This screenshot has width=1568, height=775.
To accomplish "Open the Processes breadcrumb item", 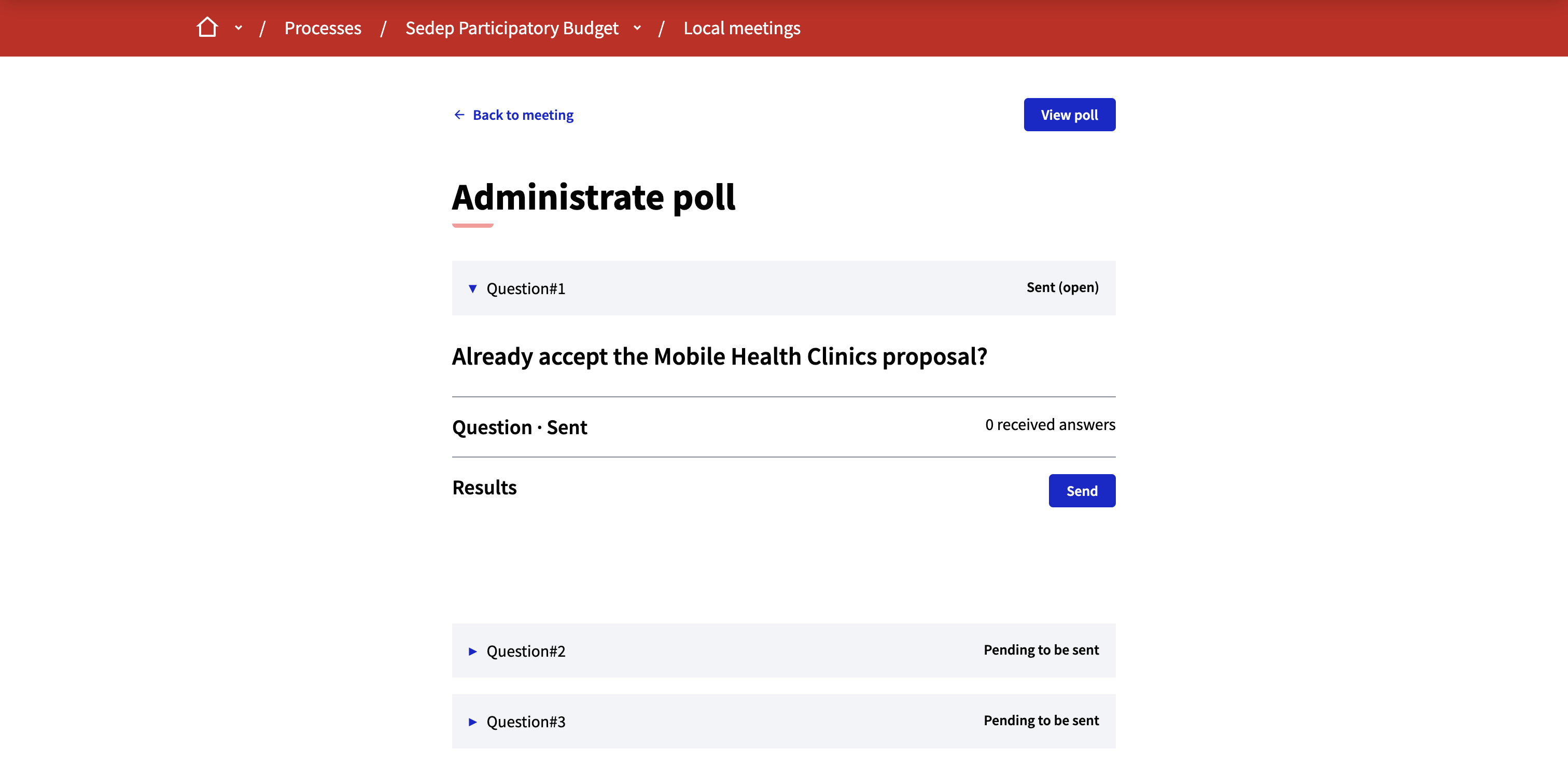I will tap(323, 28).
